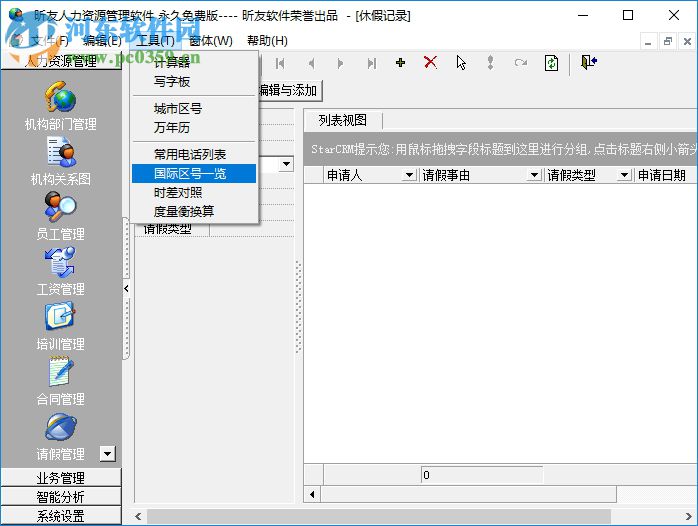
Task: Switch to 列表视图 tab
Action: point(342,120)
